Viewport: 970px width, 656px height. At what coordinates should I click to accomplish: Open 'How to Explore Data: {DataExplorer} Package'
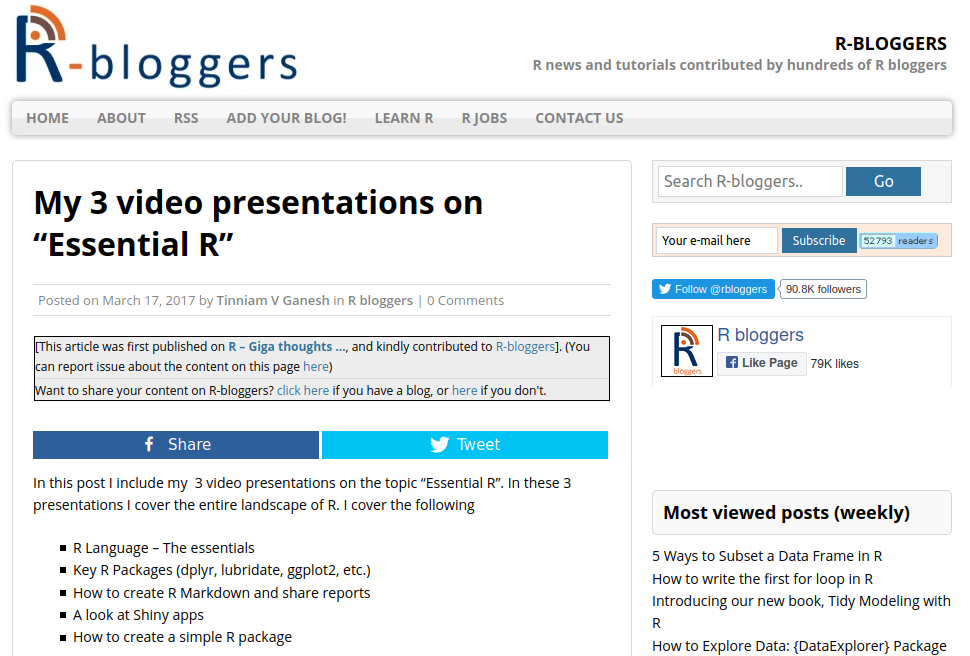pos(799,646)
